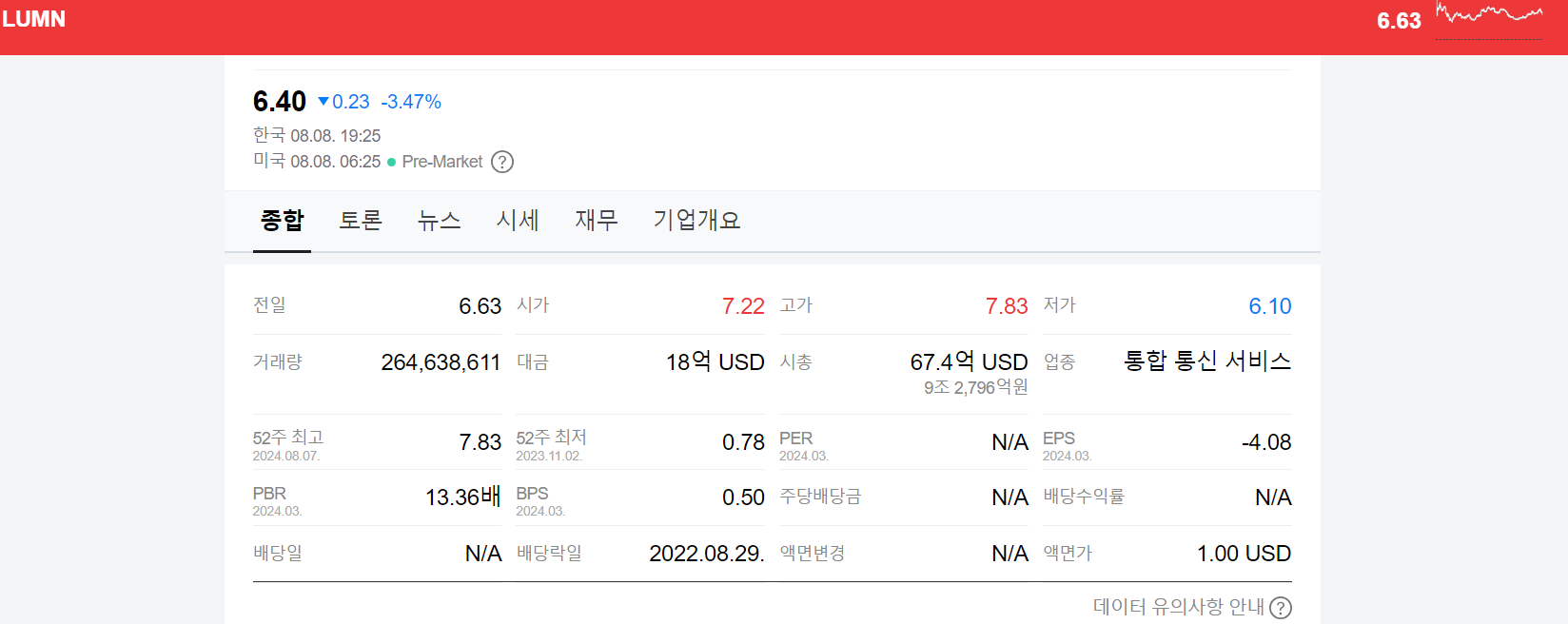
Task: Click the LUMN ticker in red header
Action: [33, 19]
